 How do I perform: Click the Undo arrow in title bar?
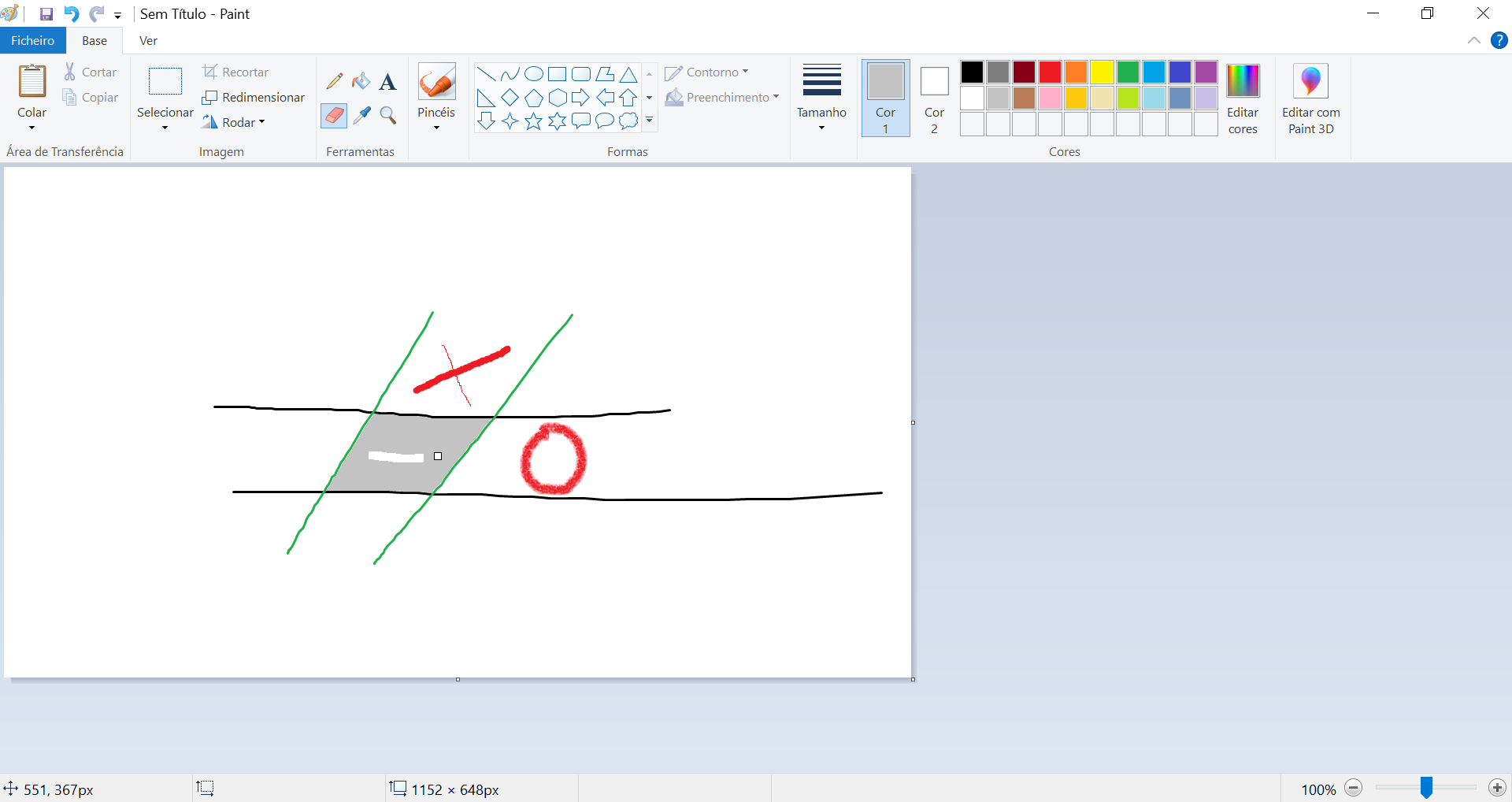point(71,14)
